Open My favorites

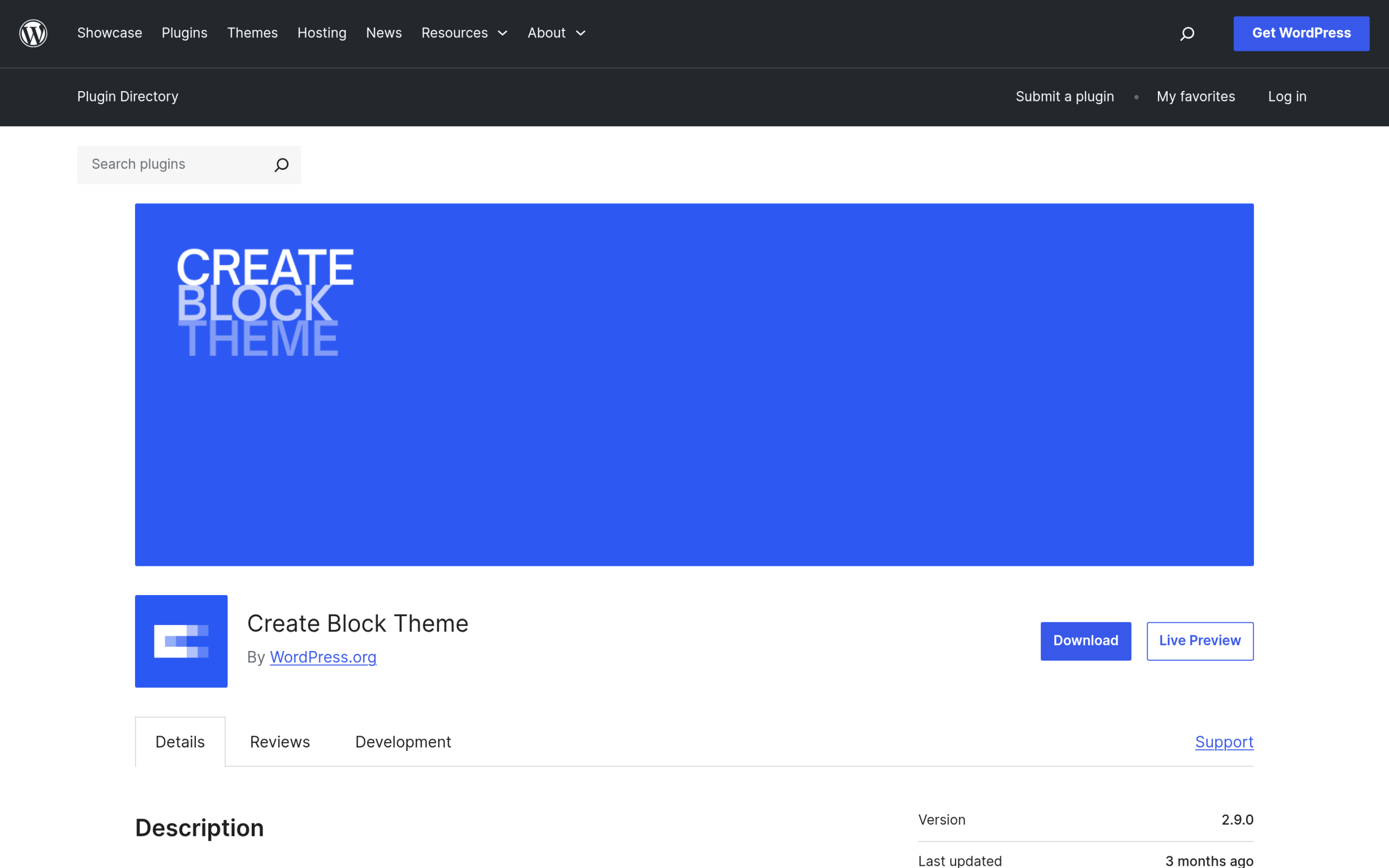1196,97
